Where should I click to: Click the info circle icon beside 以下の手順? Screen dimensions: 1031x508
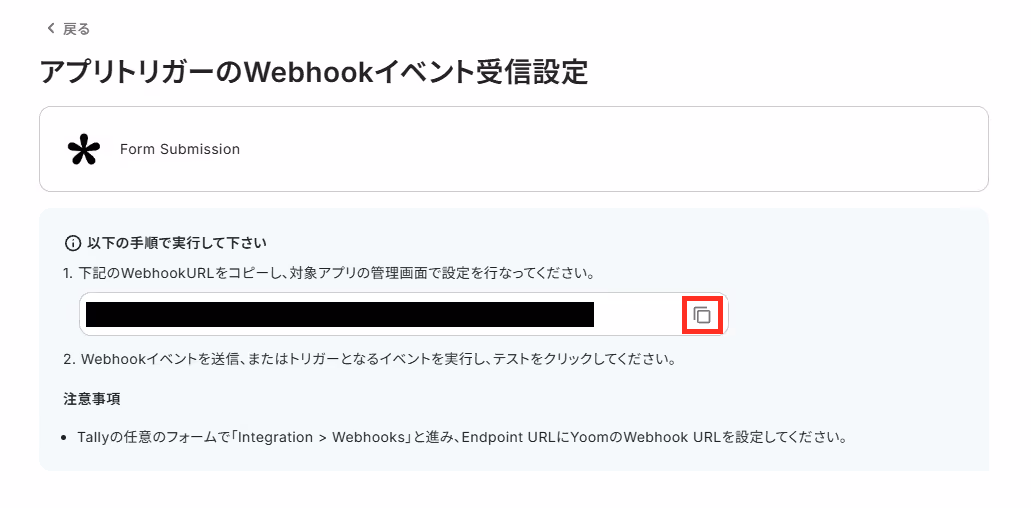[x=72, y=243]
